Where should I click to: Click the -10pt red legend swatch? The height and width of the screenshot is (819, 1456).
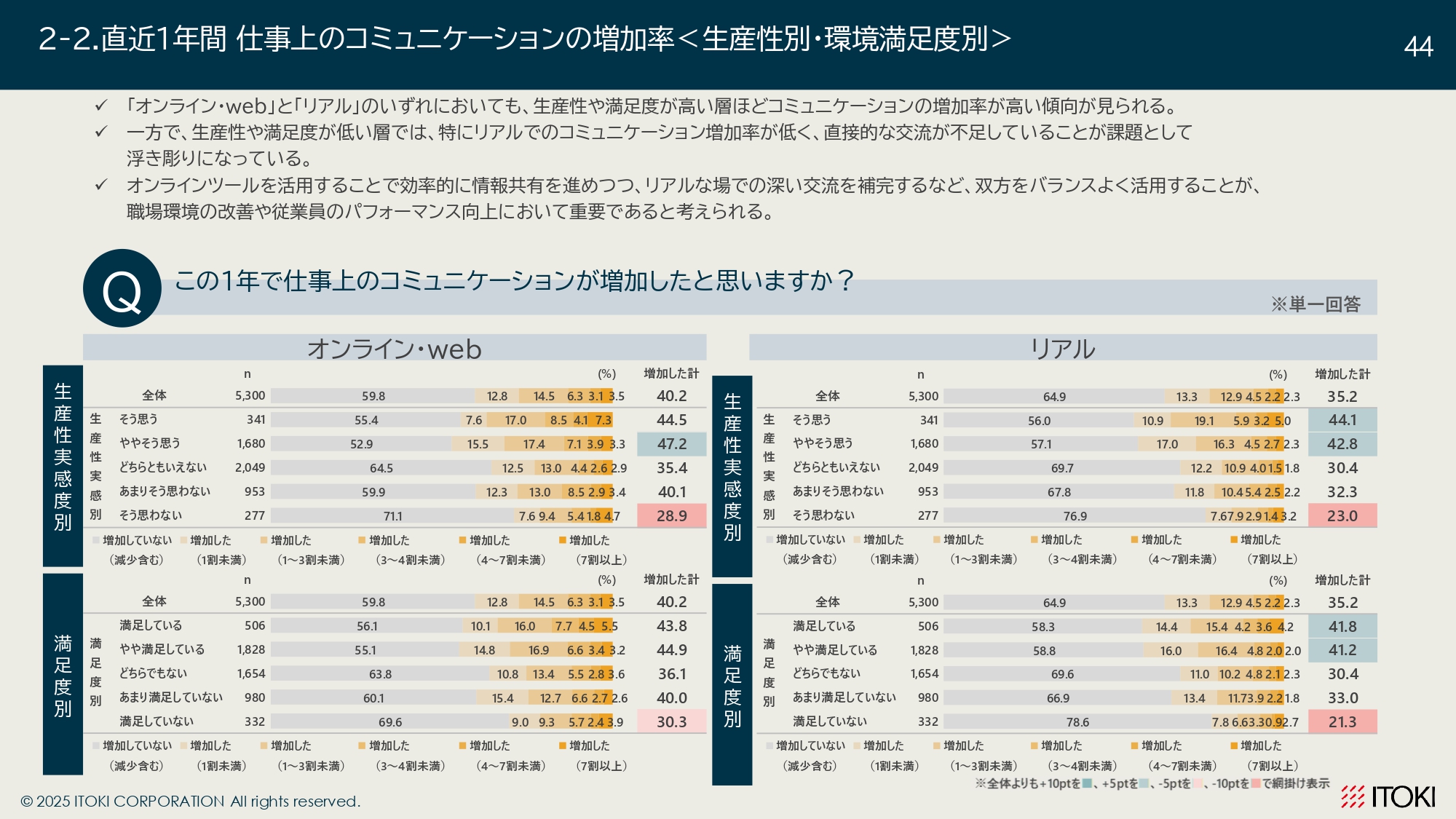(x=1256, y=783)
